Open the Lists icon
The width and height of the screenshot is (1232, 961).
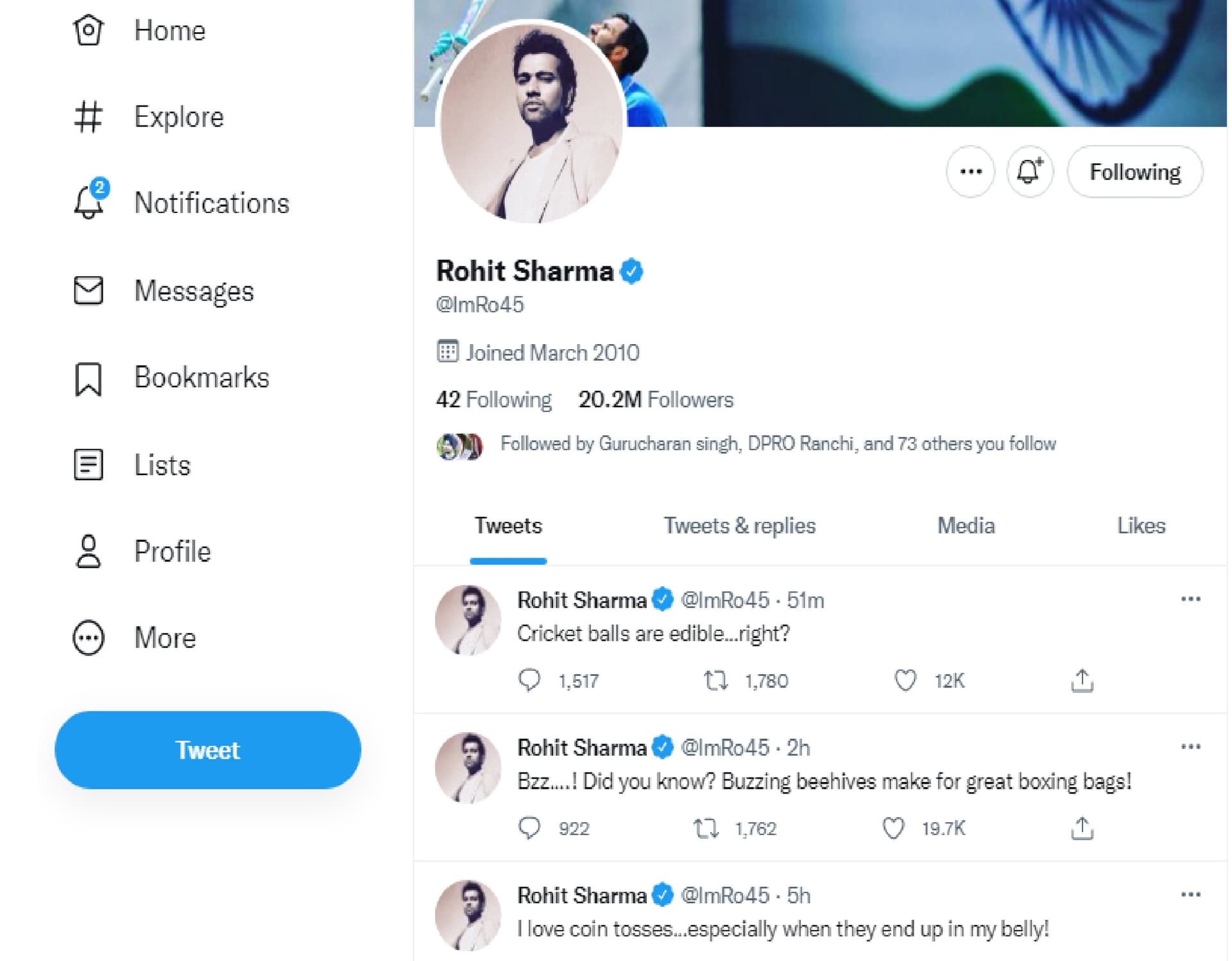pyautogui.click(x=88, y=465)
